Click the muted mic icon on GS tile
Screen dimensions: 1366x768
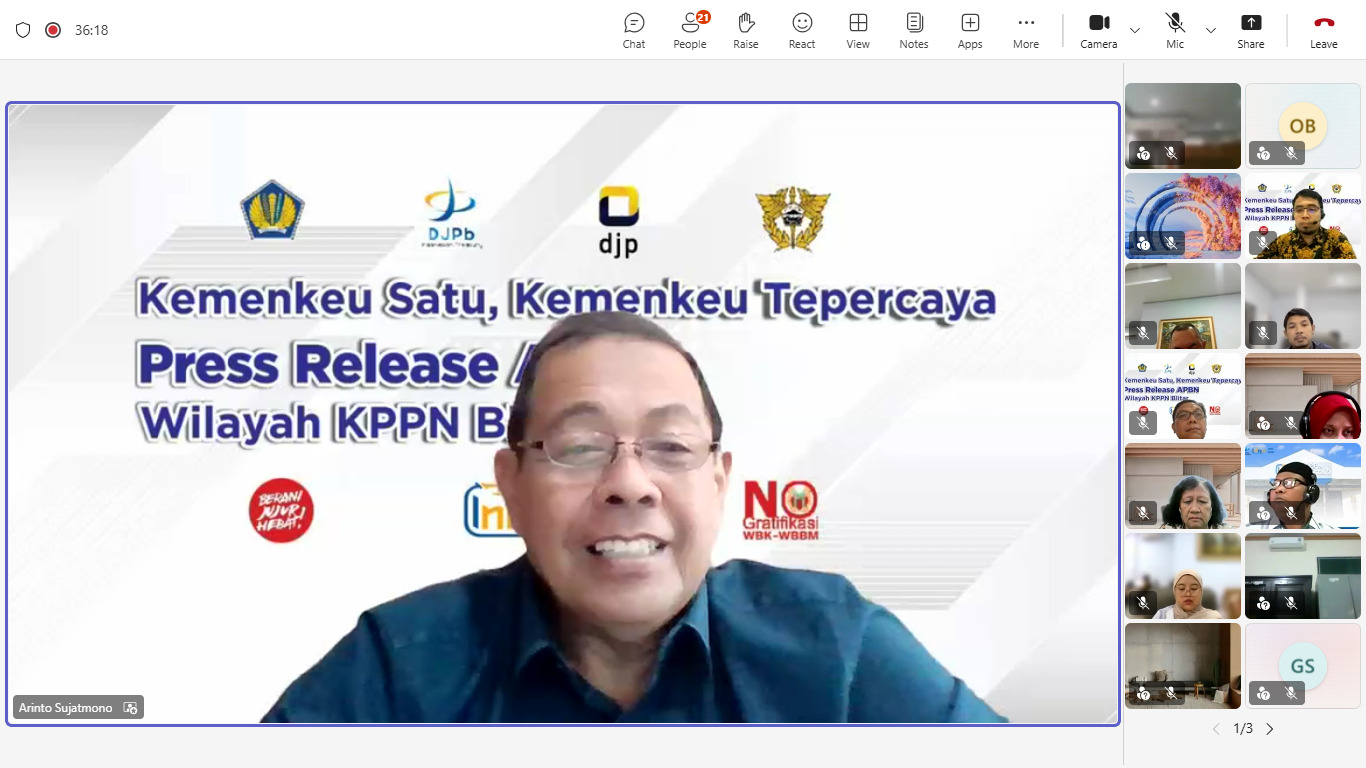(x=1291, y=693)
